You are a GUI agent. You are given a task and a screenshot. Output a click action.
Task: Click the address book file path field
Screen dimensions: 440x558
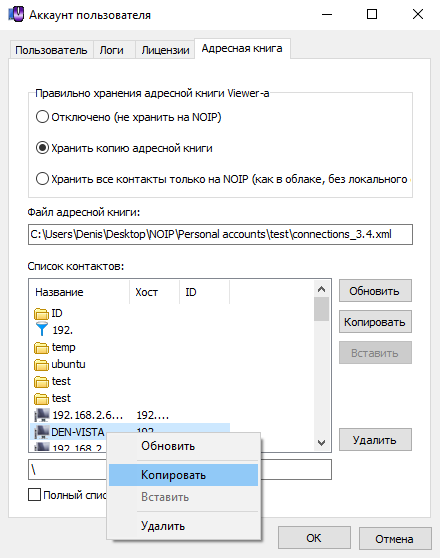pyautogui.click(x=220, y=234)
